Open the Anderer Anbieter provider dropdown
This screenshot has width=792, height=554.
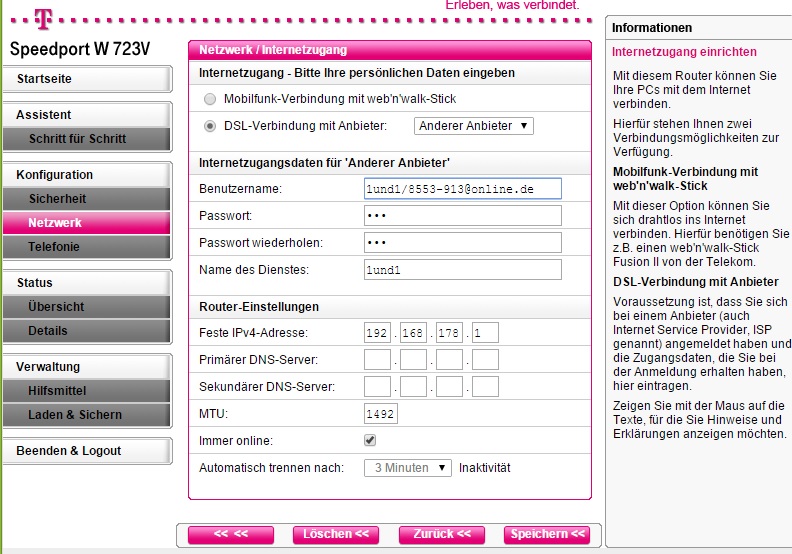tap(474, 126)
